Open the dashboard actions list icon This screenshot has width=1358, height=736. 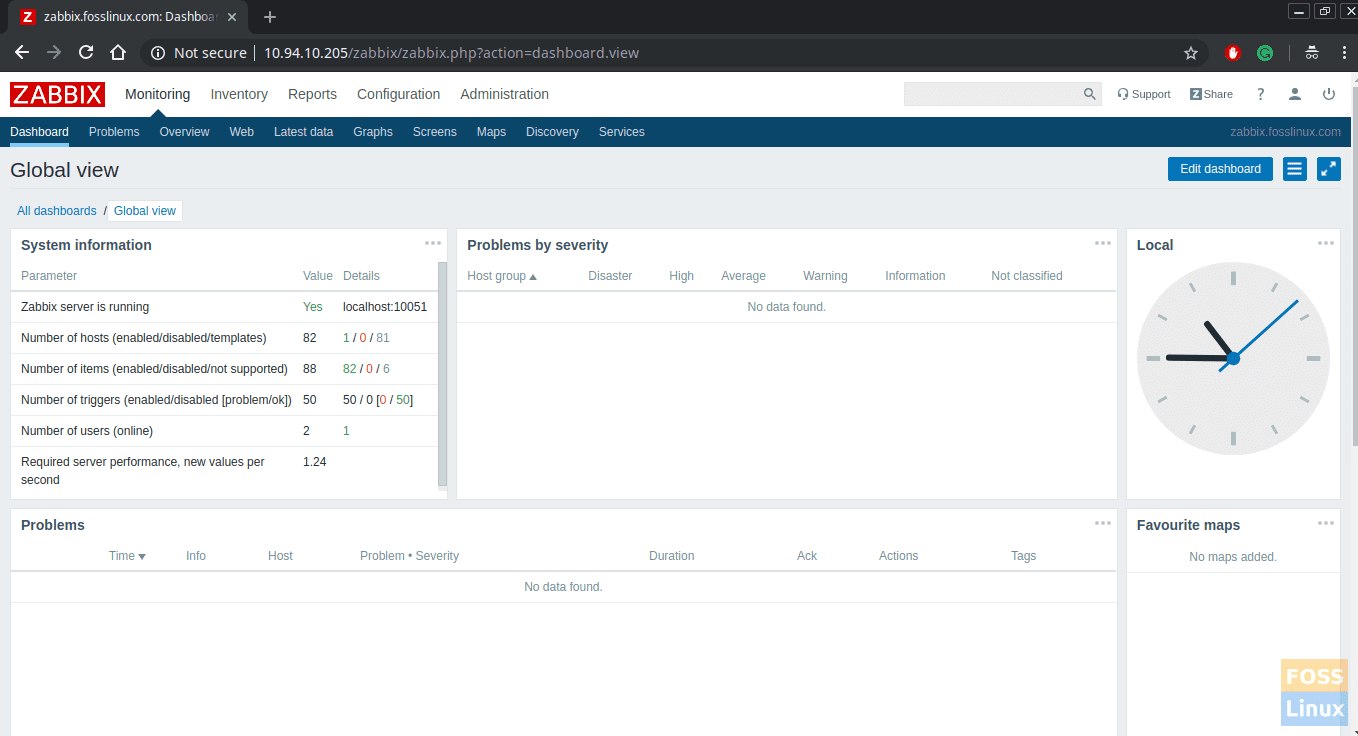click(1295, 169)
